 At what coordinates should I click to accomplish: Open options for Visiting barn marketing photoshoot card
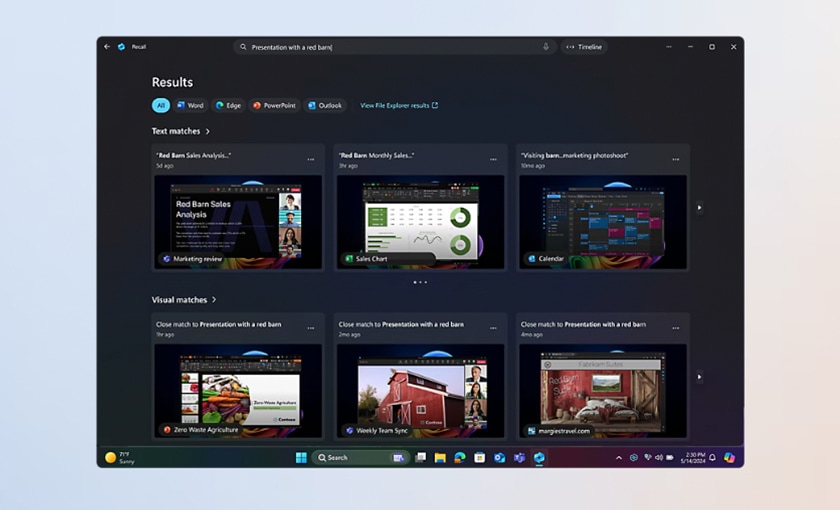(676, 160)
